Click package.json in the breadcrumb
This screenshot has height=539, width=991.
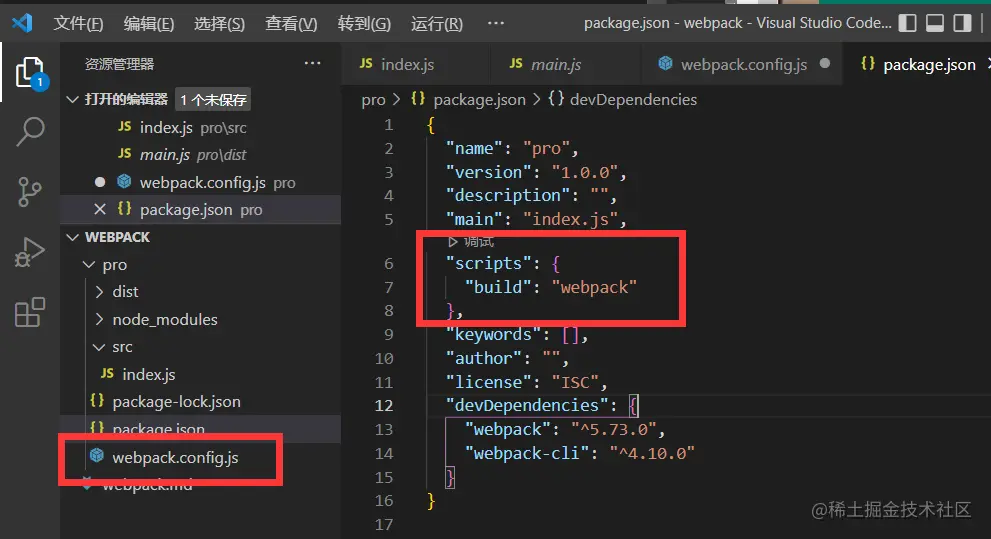click(x=479, y=100)
